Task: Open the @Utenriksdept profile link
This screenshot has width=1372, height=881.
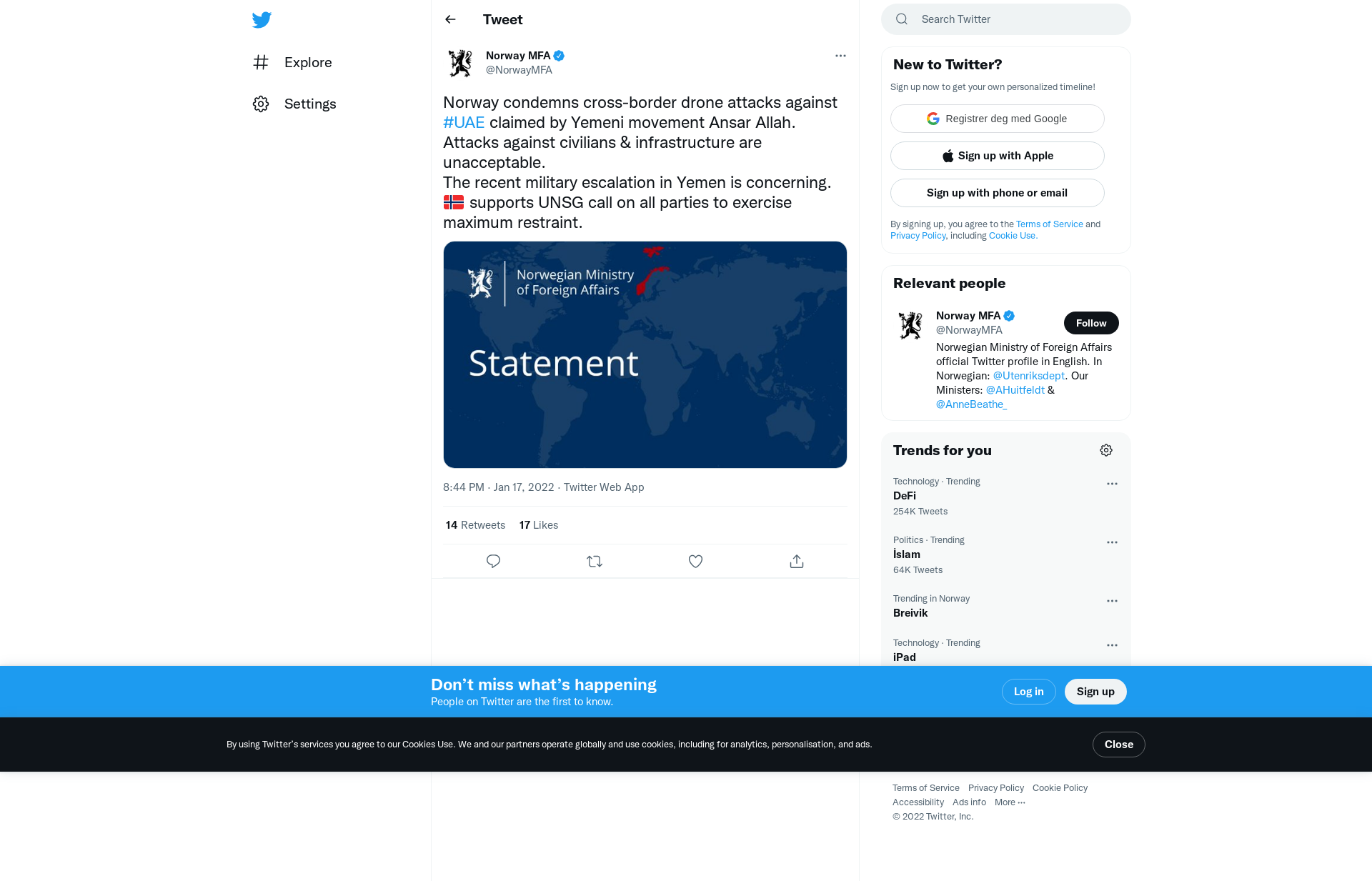Action: click(x=1028, y=376)
